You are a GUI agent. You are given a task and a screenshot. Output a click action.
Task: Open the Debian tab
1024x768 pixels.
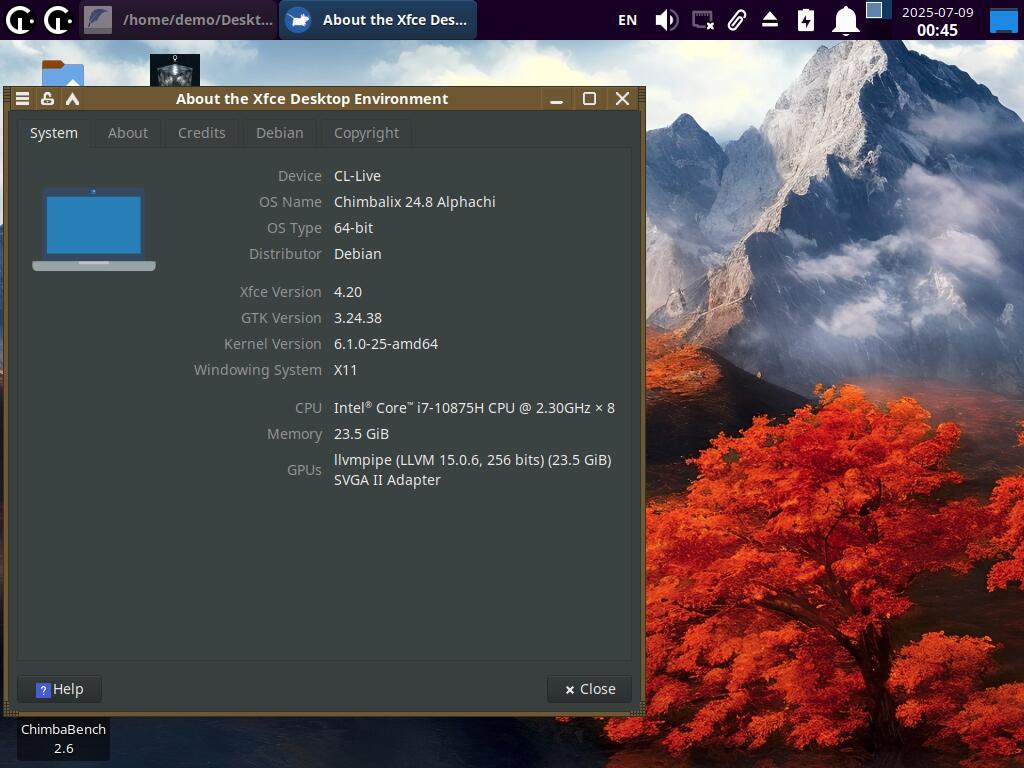pyautogui.click(x=280, y=133)
